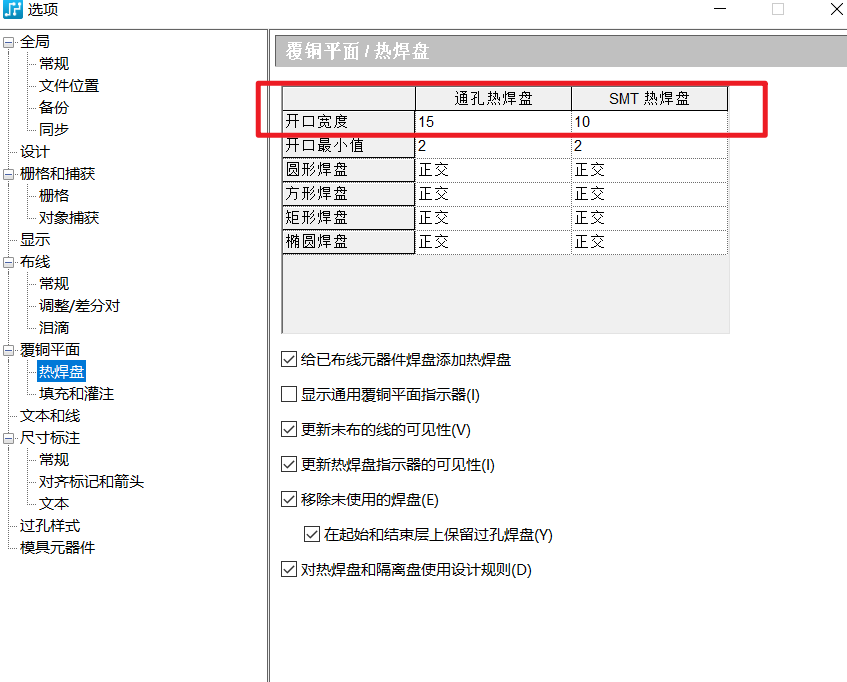Open the 文件位置 settings page
Image resolution: width=847 pixels, height=682 pixels.
69,86
